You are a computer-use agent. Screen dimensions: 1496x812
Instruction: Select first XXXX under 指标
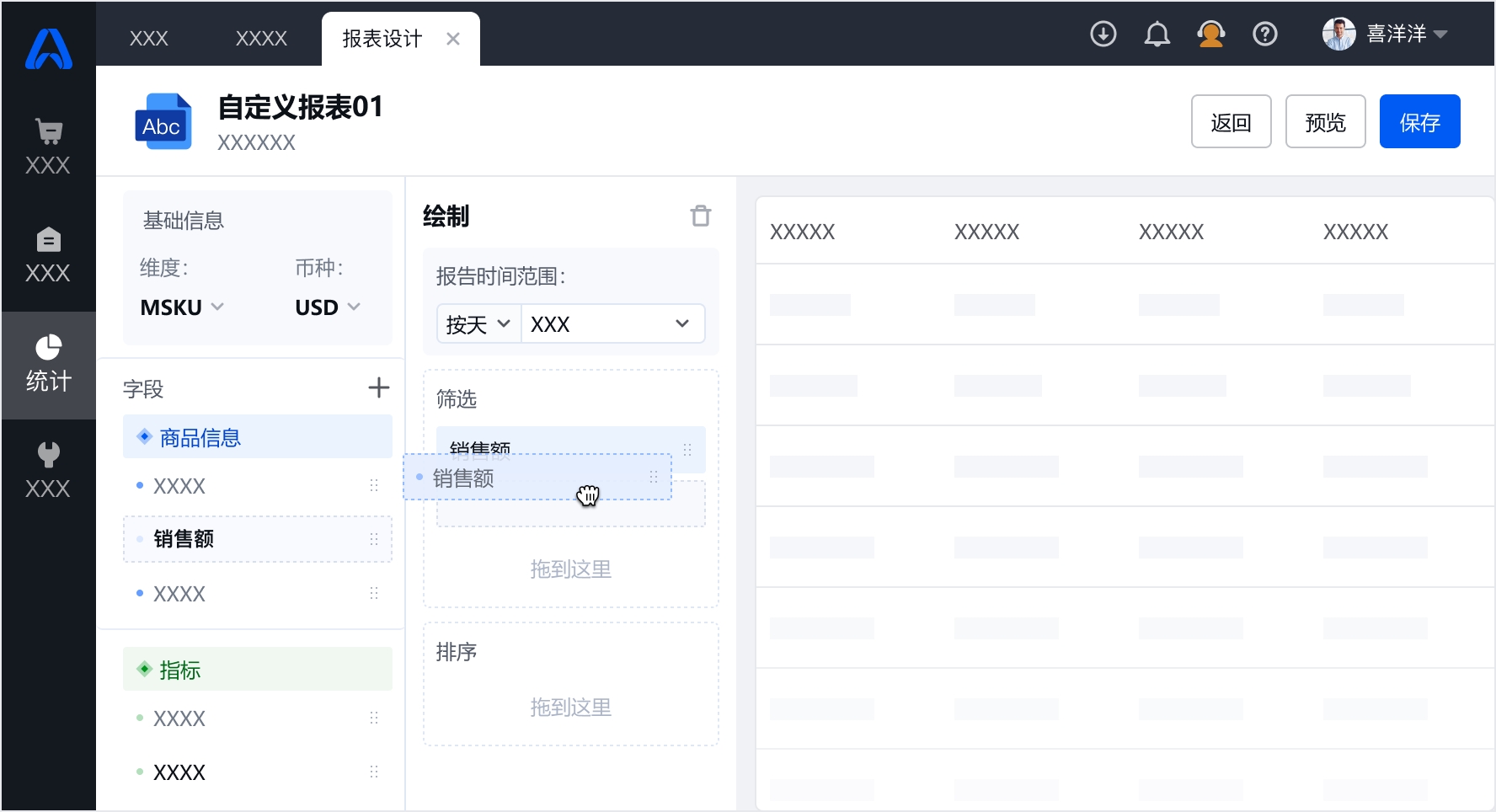(x=258, y=718)
